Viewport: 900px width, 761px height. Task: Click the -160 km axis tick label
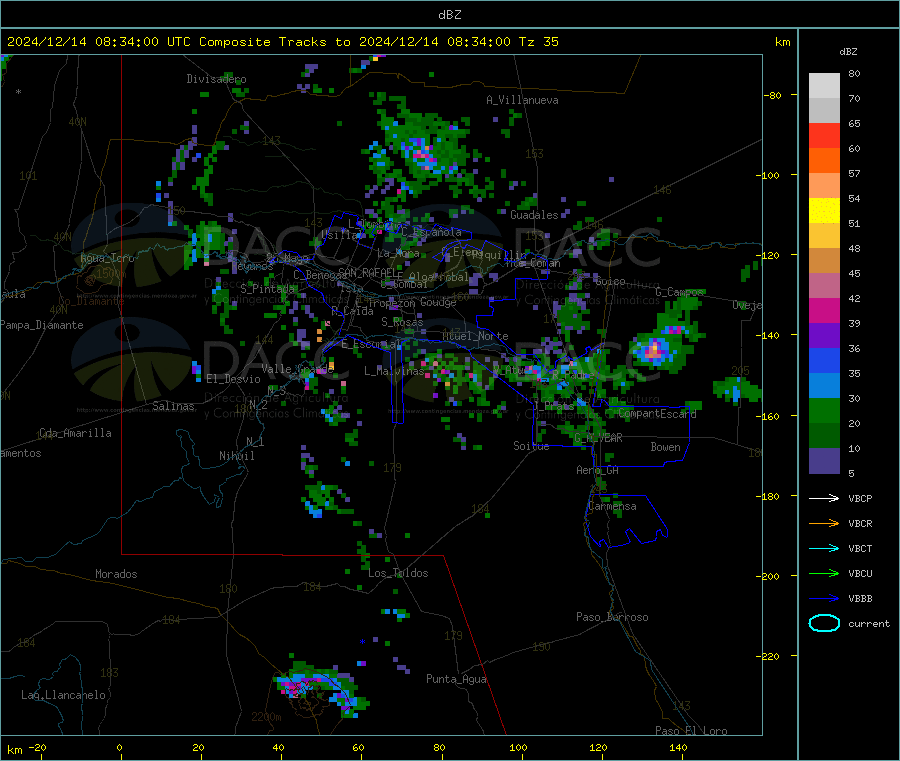pyautogui.click(x=770, y=416)
